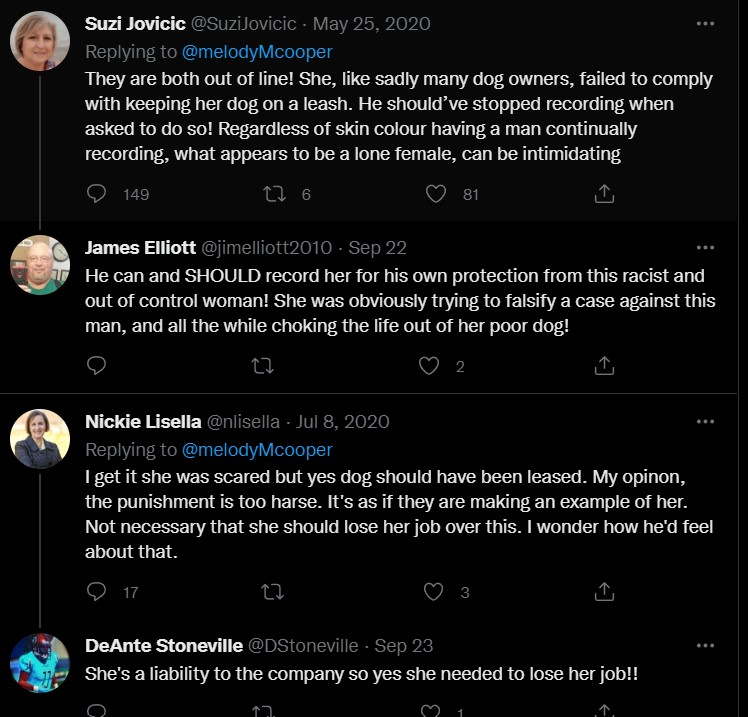Like James Elliott's tweet
This screenshot has width=748, height=717.
[x=429, y=366]
